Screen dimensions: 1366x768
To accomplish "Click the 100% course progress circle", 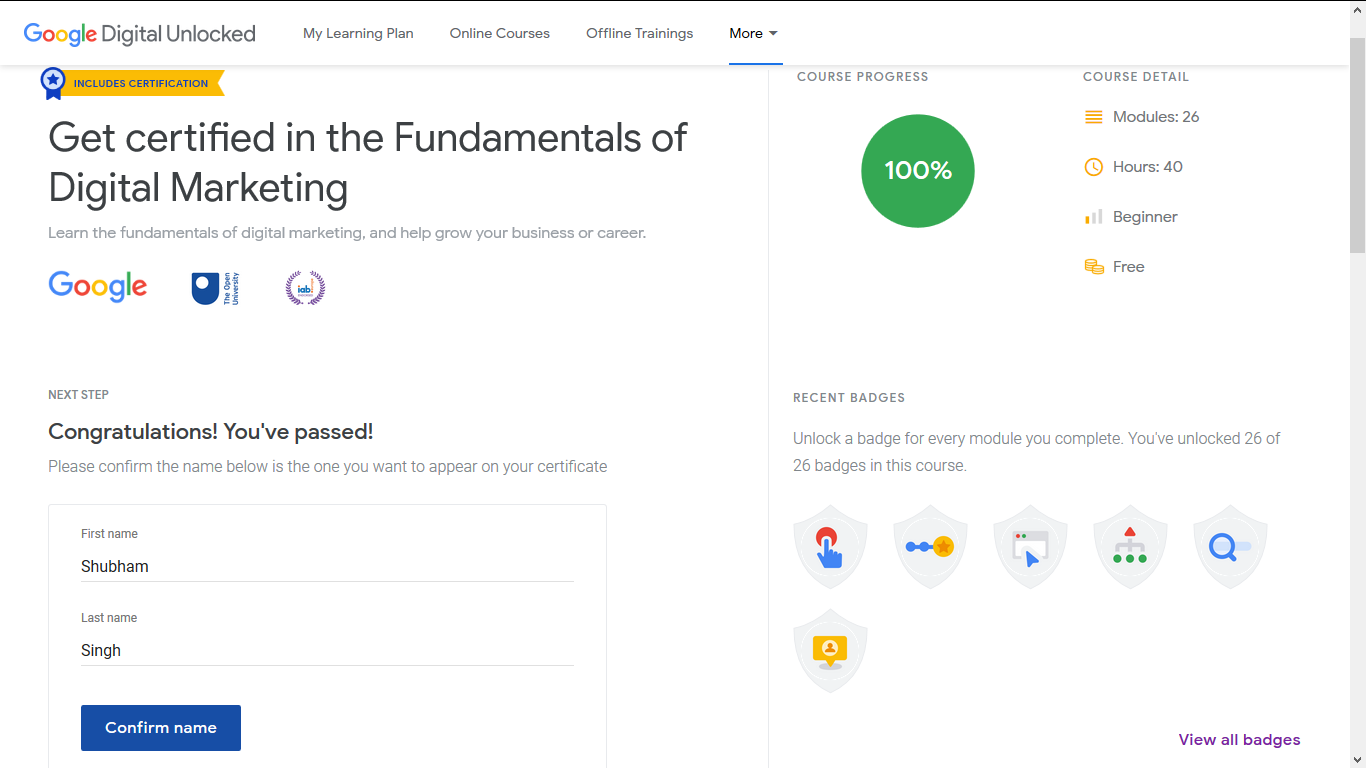I will [x=917, y=171].
